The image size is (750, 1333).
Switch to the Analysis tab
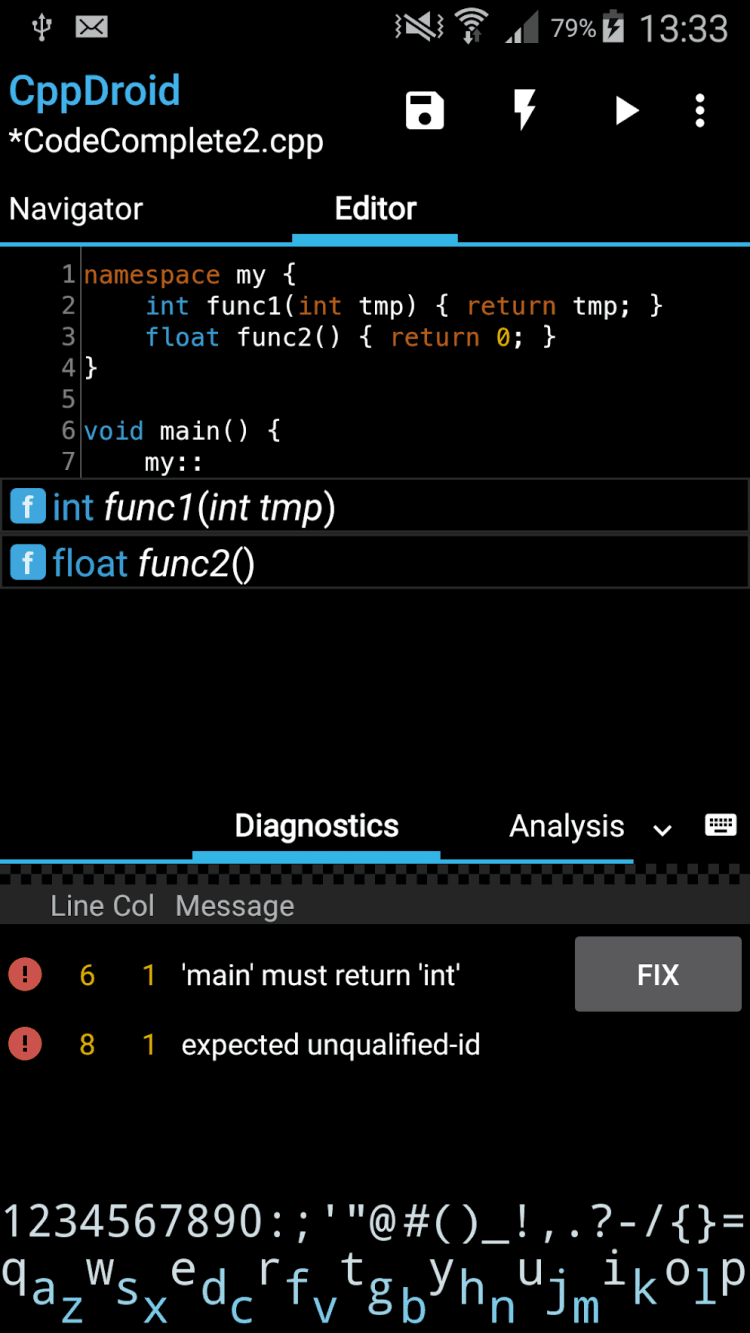566,827
